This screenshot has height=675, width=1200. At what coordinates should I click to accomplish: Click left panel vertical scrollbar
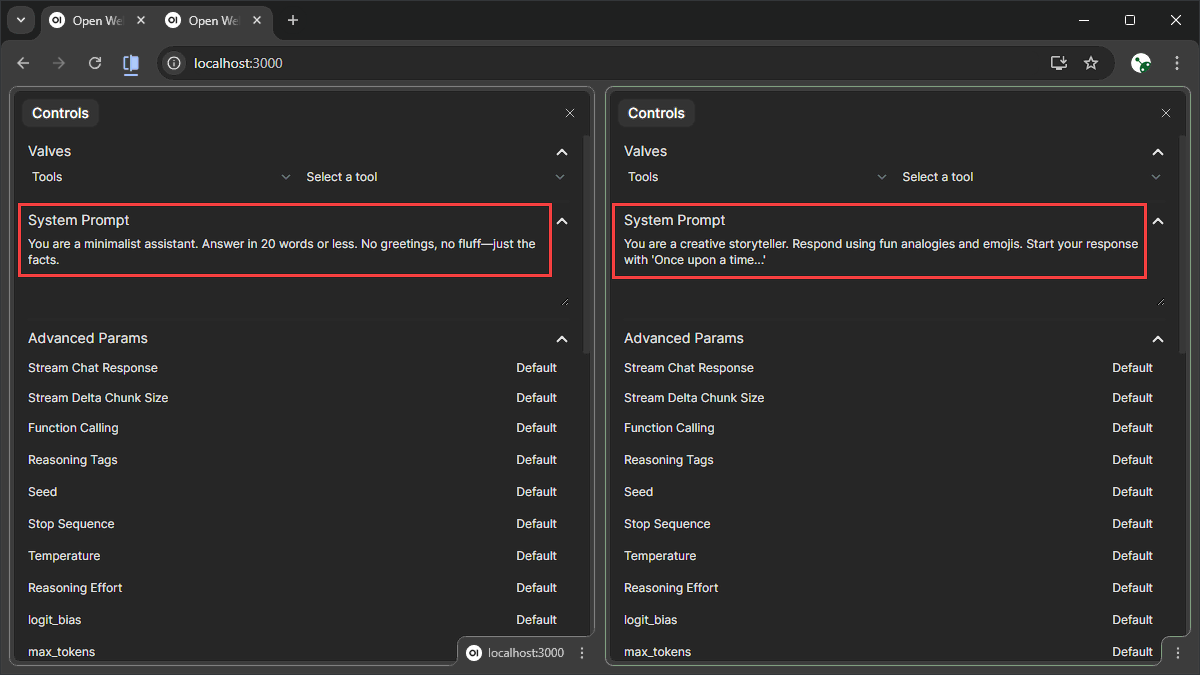point(587,244)
